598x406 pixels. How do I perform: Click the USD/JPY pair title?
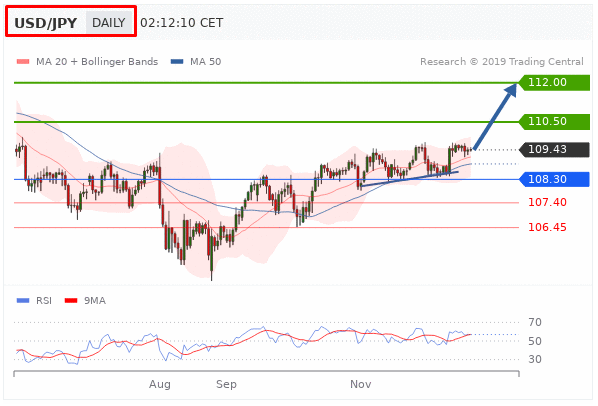pos(45,23)
